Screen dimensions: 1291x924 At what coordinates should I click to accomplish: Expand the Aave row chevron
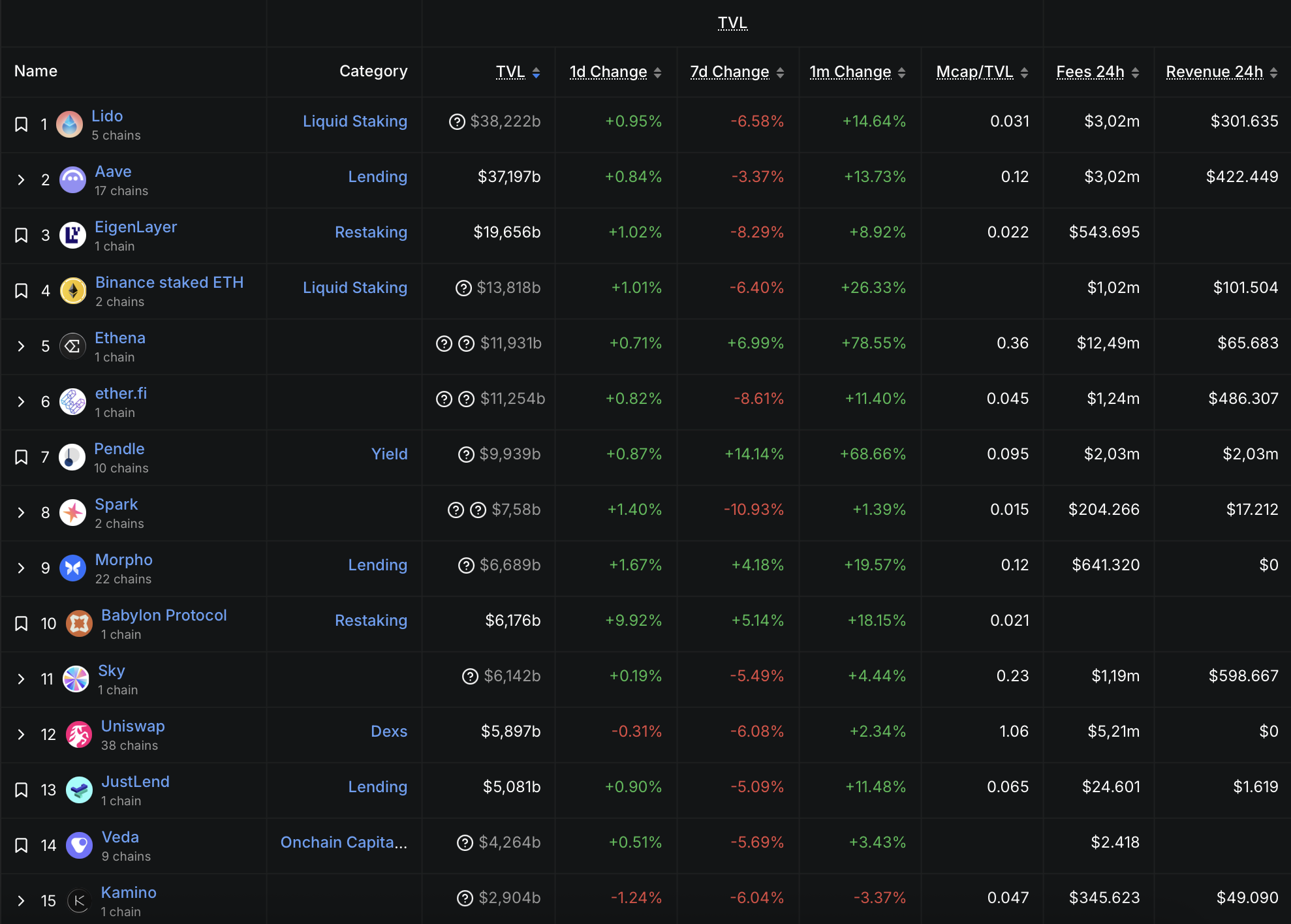22,179
